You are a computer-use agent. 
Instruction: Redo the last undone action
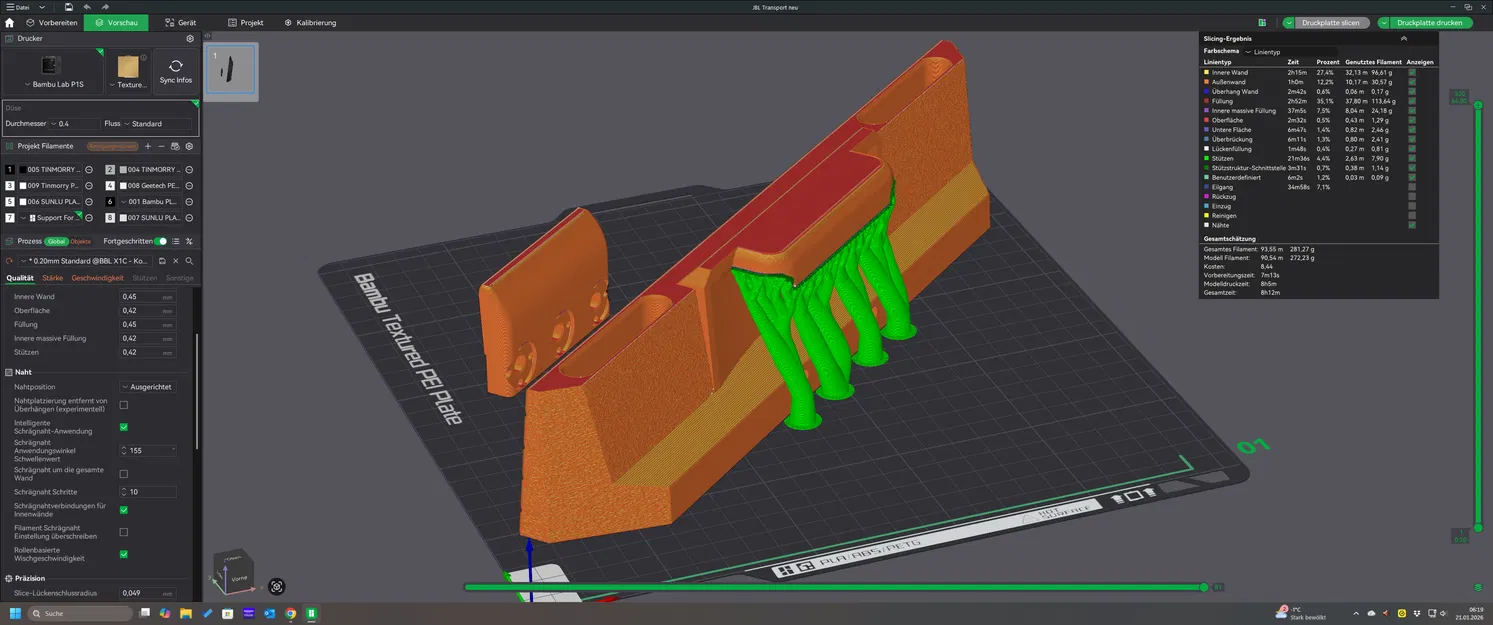105,7
